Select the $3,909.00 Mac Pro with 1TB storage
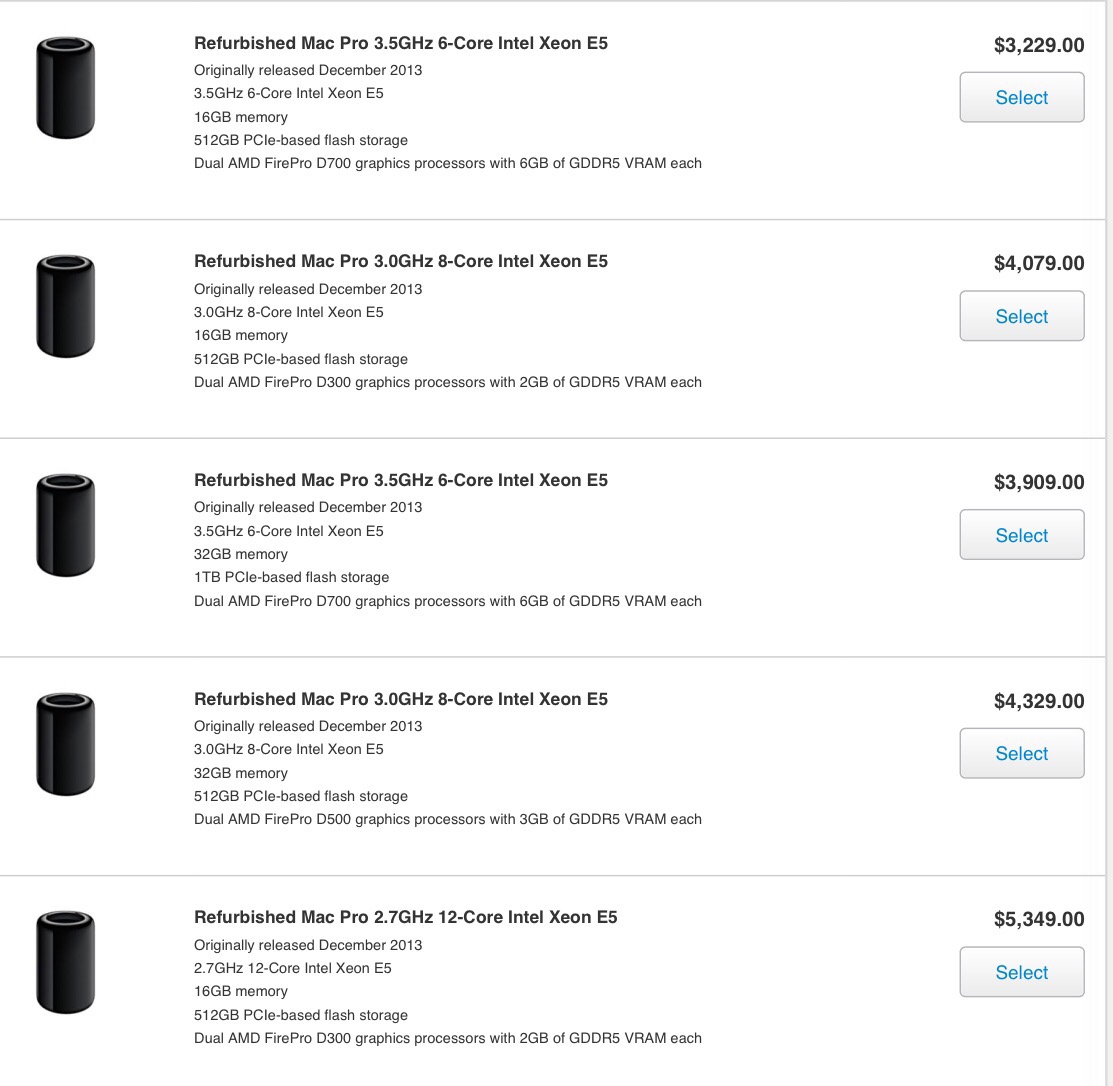 pos(1021,534)
